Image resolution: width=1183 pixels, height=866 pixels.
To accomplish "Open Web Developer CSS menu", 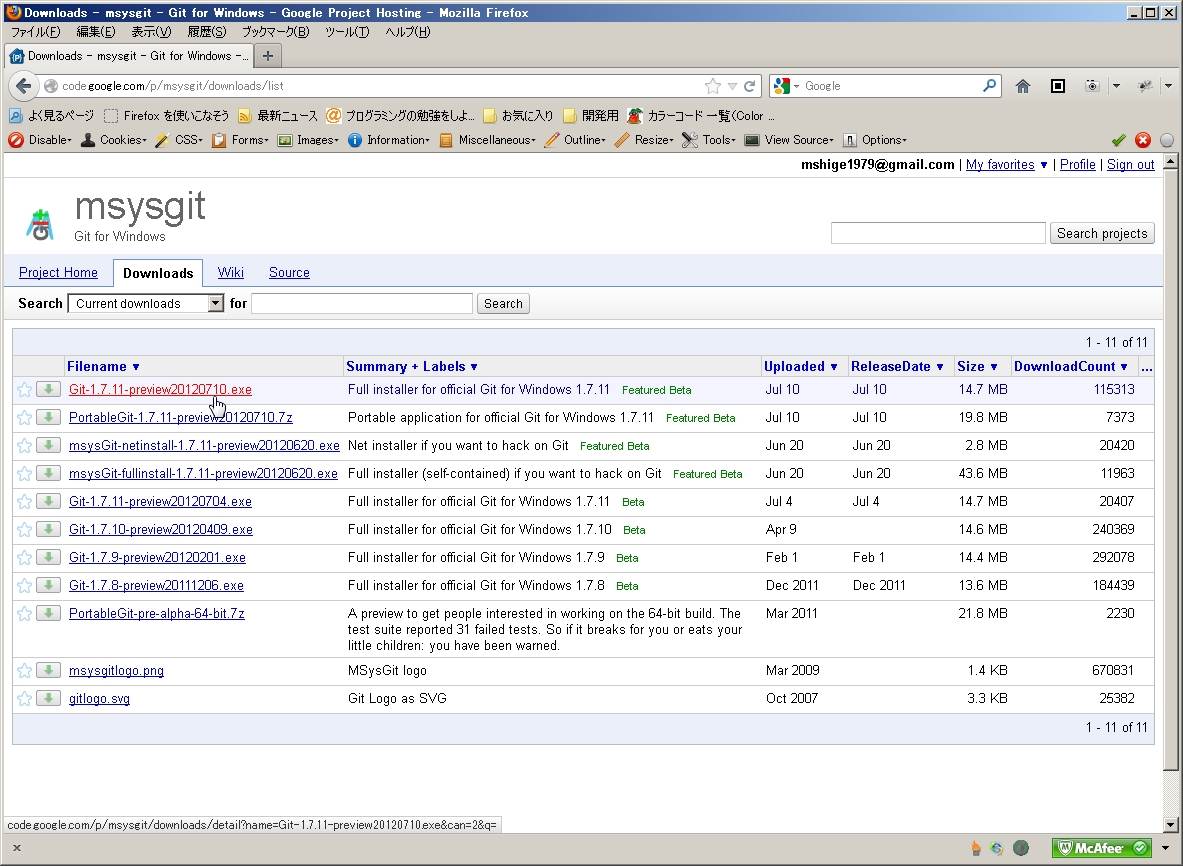I will (x=179, y=140).
